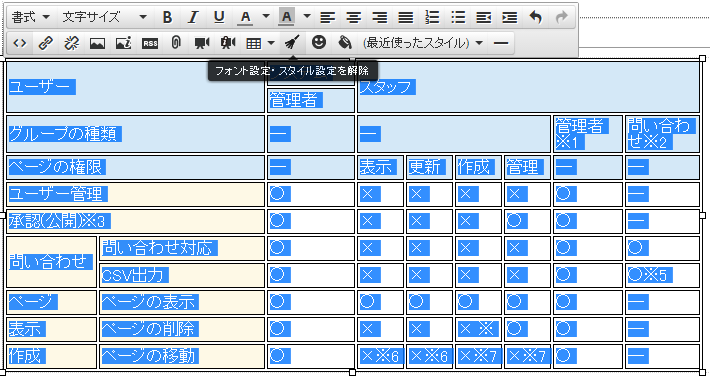Switch to HTML source code view
Image resolution: width=710 pixels, height=376 pixels.
pos(19,43)
